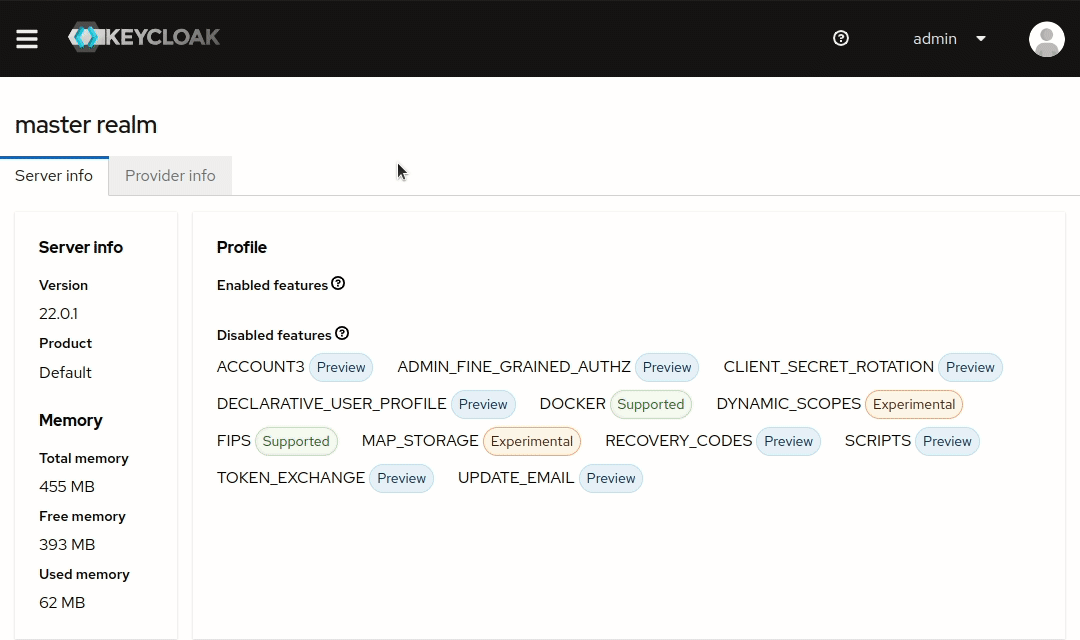Click the Version label
Image resolution: width=1080 pixels, height=640 pixels.
(x=63, y=285)
